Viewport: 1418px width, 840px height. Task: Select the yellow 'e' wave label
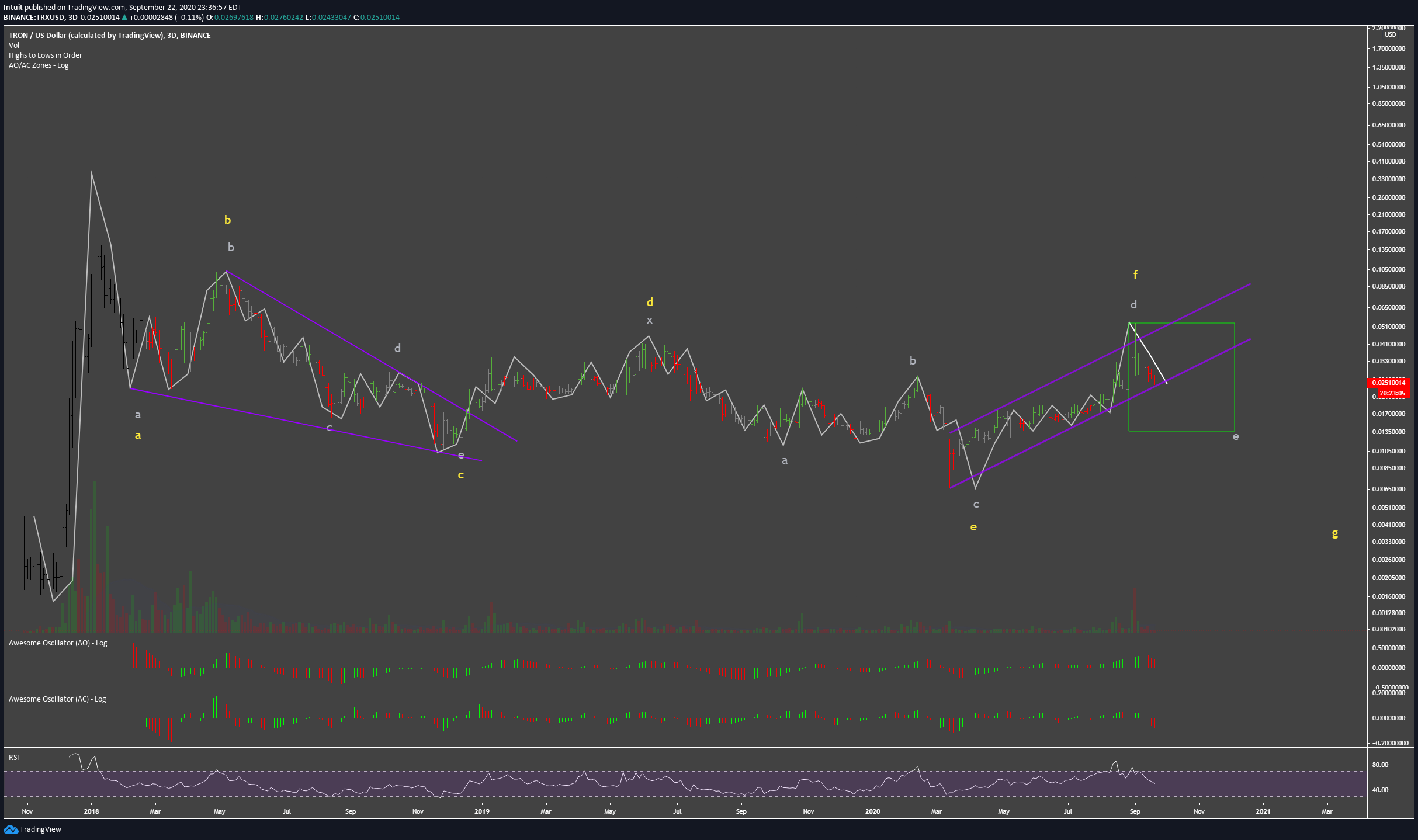(973, 527)
